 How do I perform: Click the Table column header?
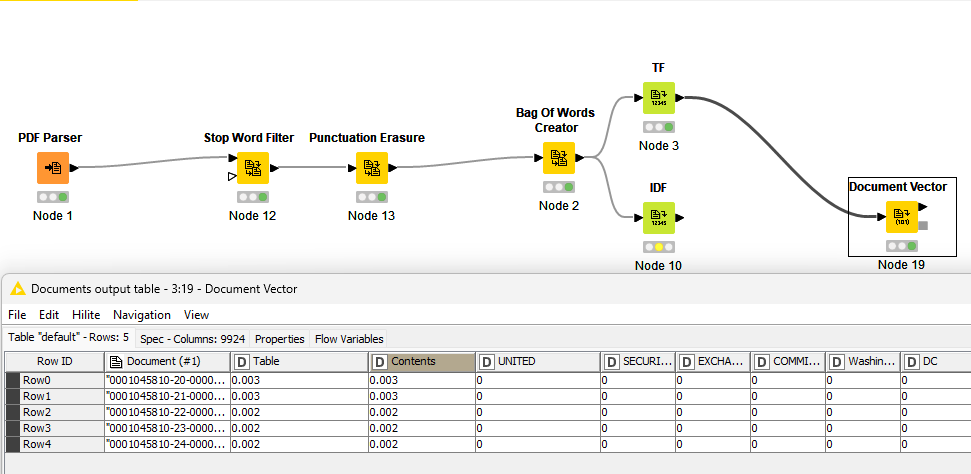tap(299, 361)
